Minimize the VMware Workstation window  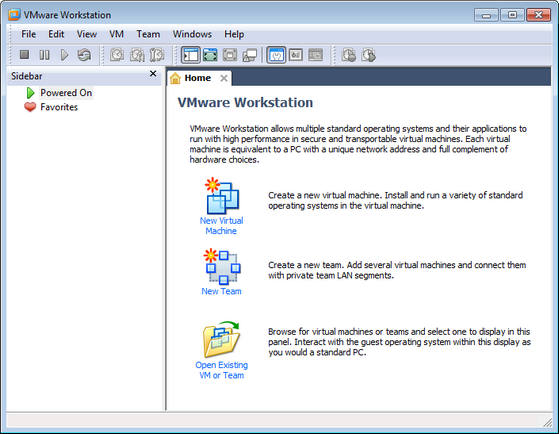coord(486,15)
